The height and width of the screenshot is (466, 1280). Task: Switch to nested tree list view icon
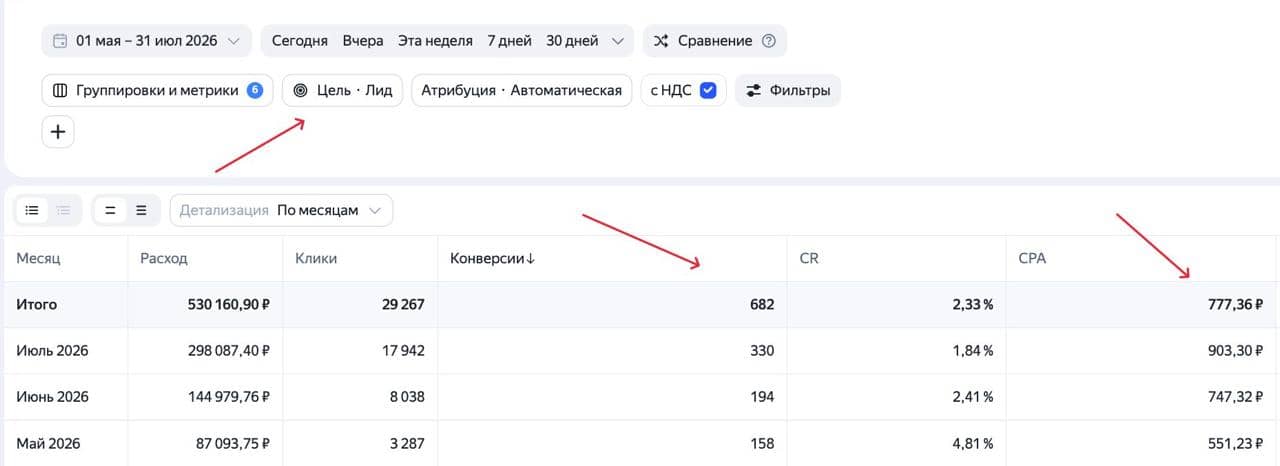tap(64, 210)
